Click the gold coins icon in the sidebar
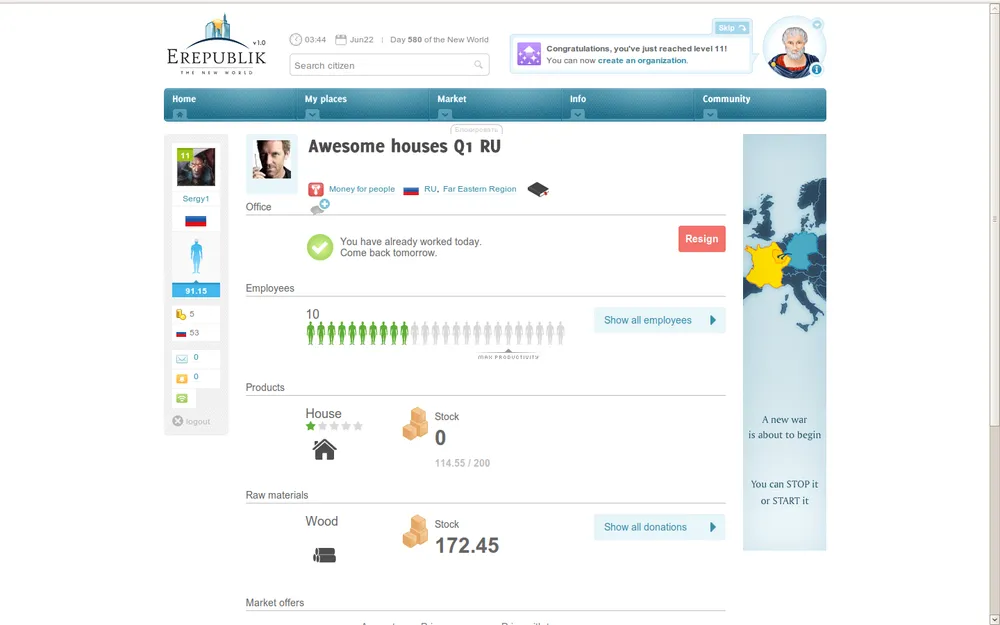This screenshot has width=1000, height=625. point(181,314)
